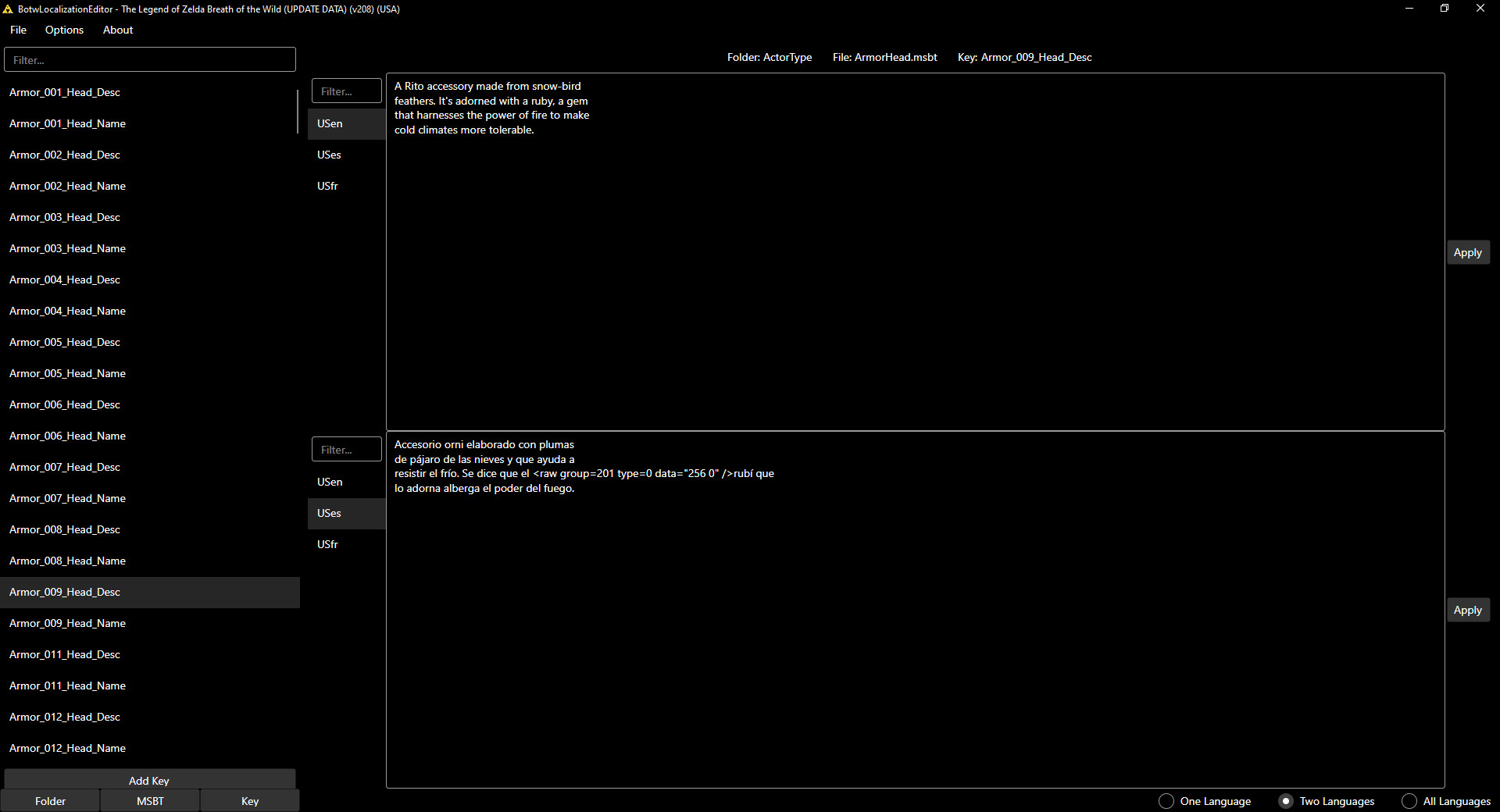Click the BotwLocalizationEditor title bar icon
Image resolution: width=1500 pixels, height=812 pixels.
pyautogui.click(x=8, y=9)
